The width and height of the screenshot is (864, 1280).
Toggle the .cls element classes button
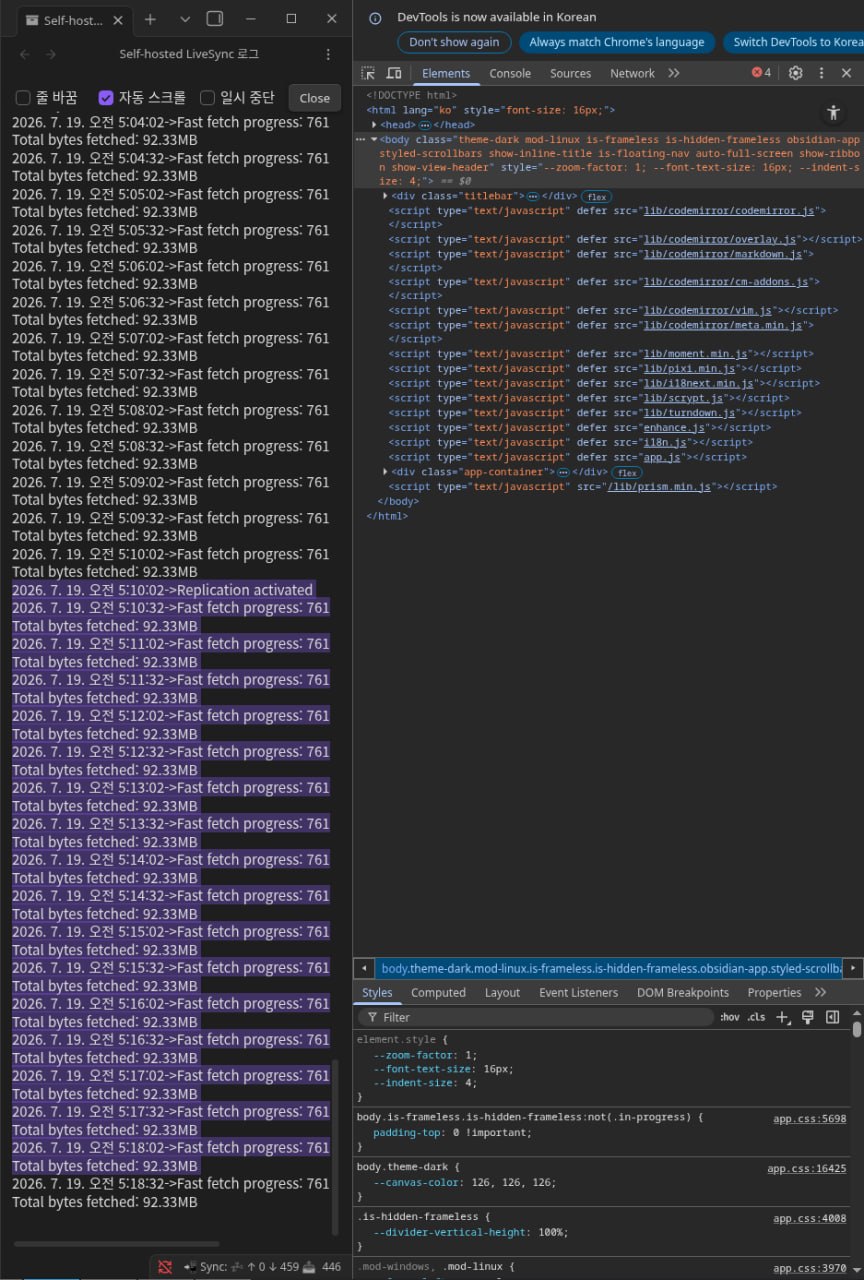click(x=756, y=1017)
